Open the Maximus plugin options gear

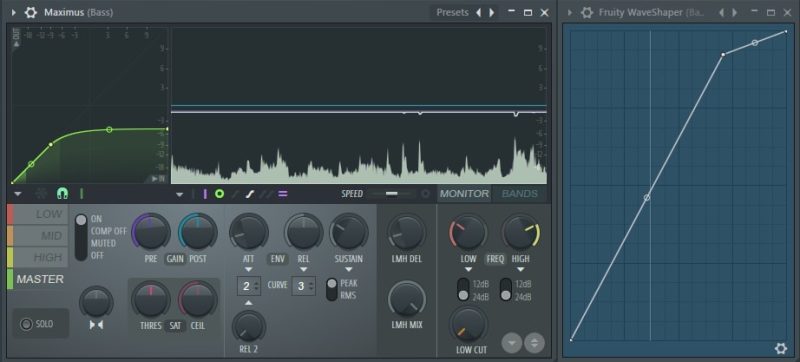point(31,12)
